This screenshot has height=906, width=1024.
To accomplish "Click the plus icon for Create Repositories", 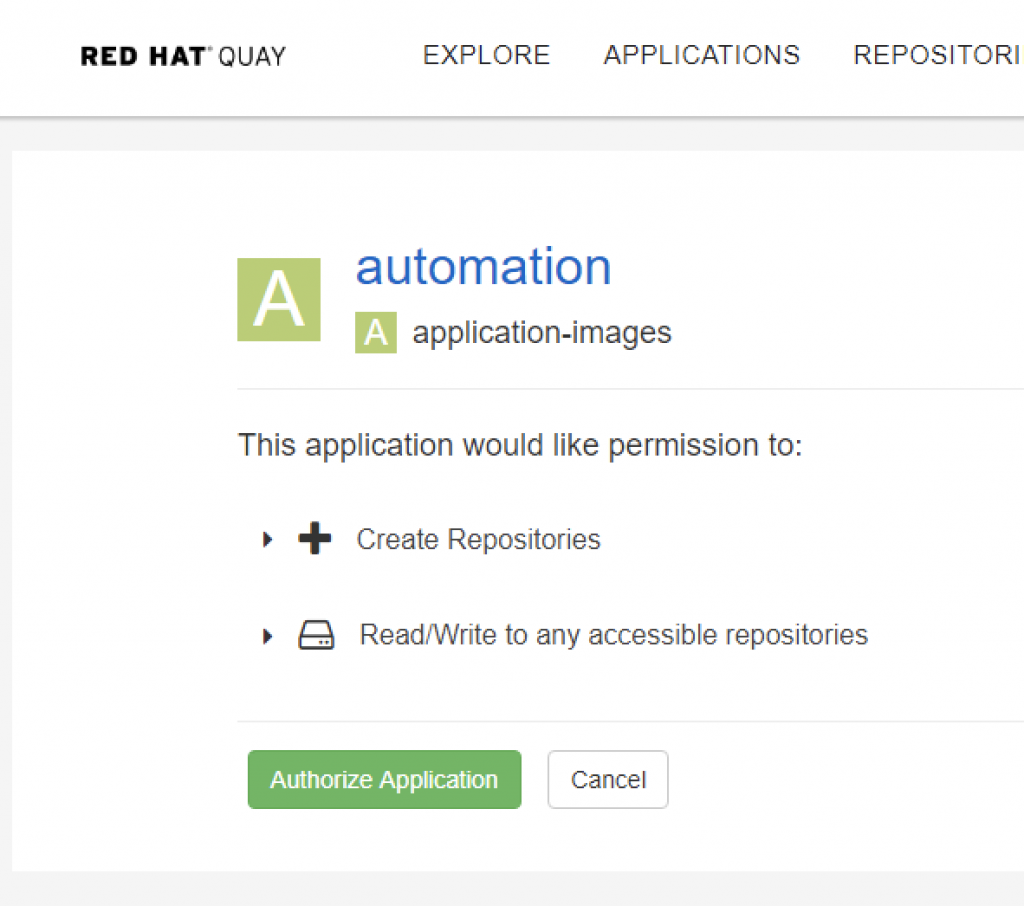I will [x=315, y=538].
